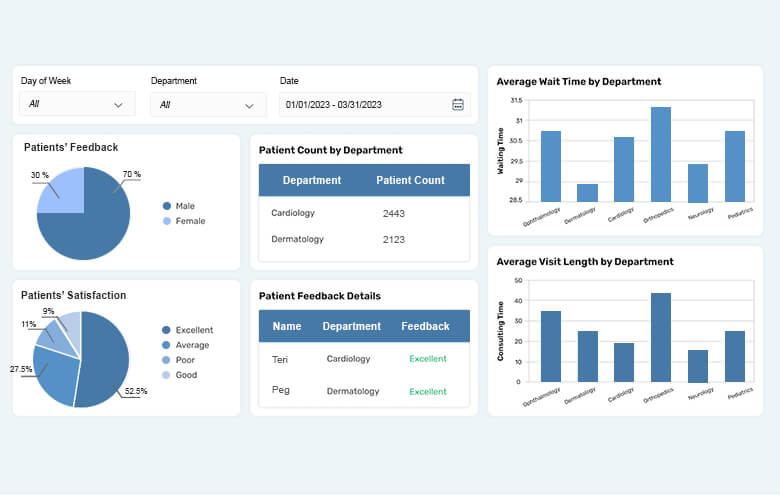This screenshot has height=496, width=780.
Task: Click the date range input field
Action: click(x=365, y=104)
